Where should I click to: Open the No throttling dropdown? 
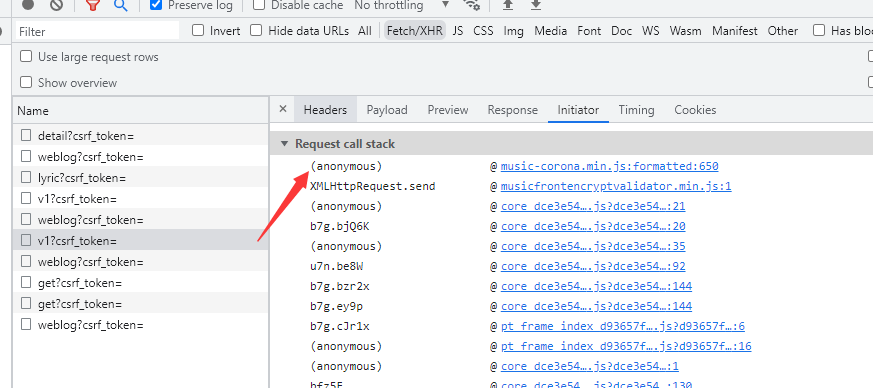point(401,6)
